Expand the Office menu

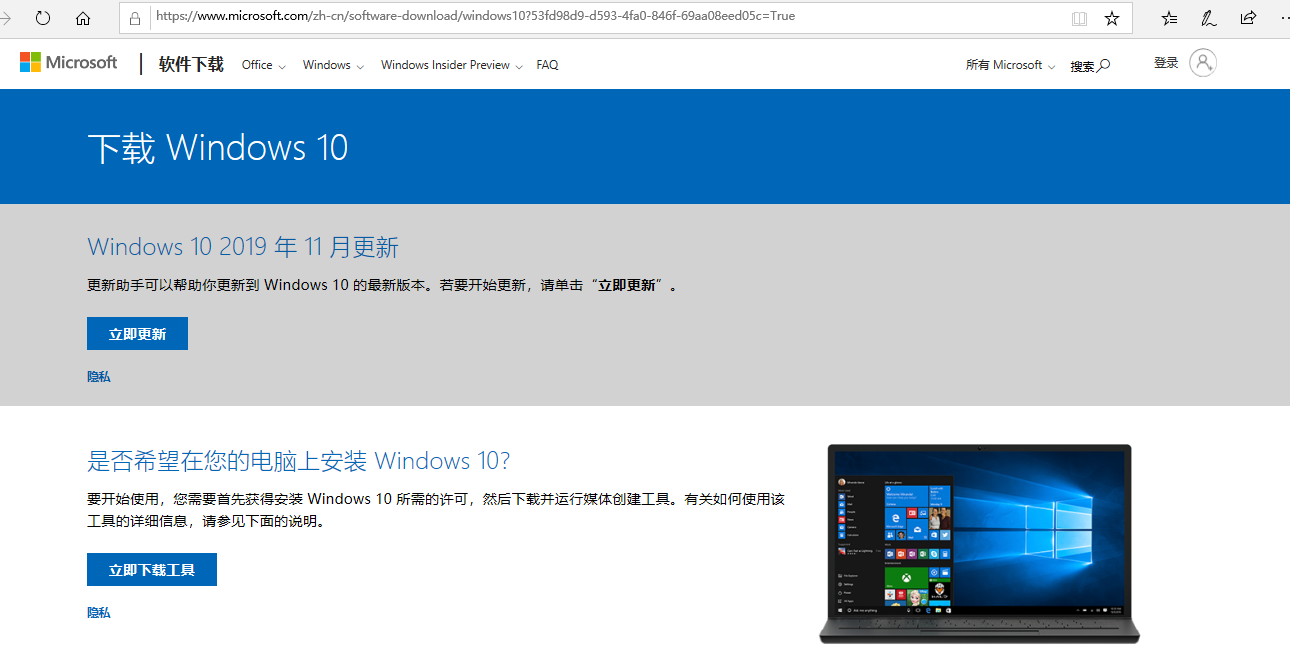[264, 65]
